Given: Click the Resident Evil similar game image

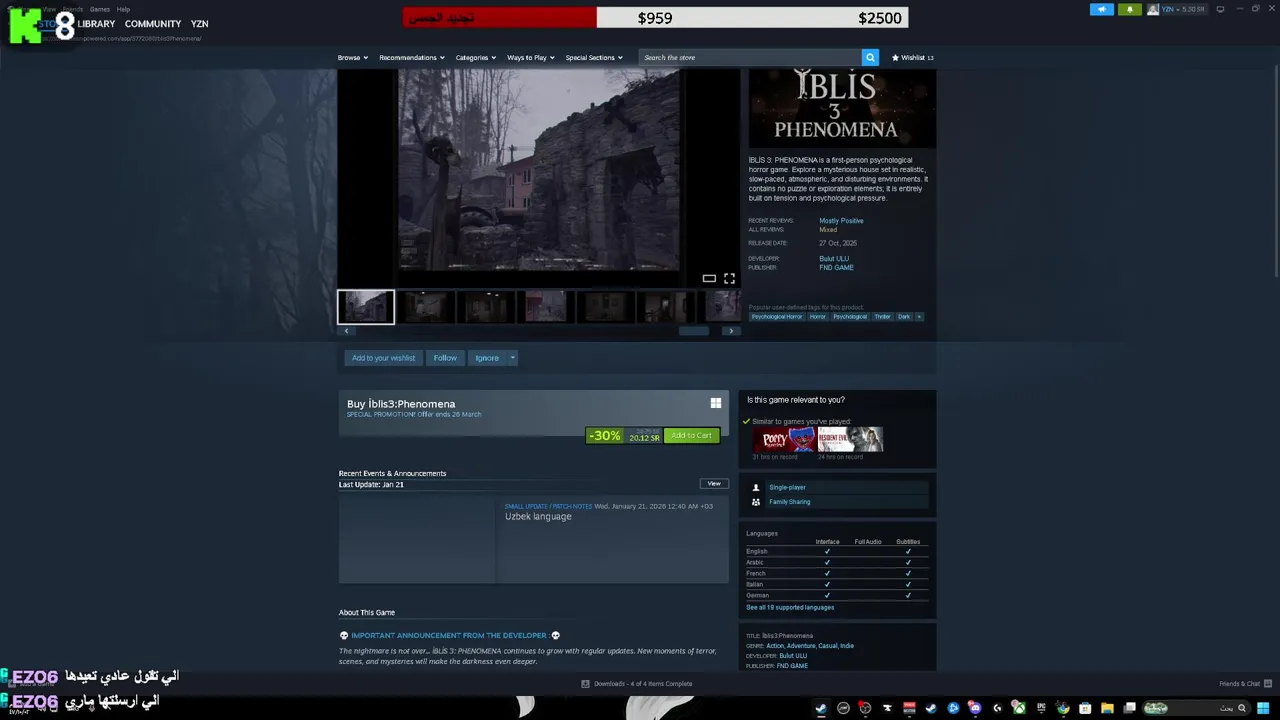Looking at the screenshot, I should coord(850,440).
